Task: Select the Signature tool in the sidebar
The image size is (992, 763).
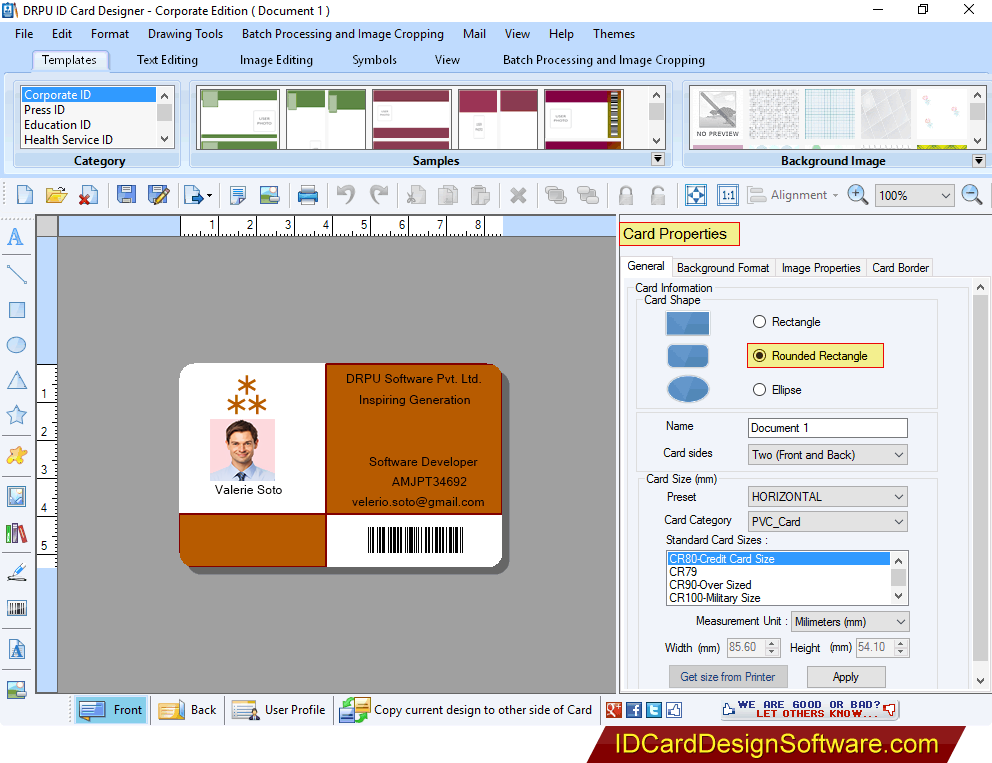Action: click(15, 571)
